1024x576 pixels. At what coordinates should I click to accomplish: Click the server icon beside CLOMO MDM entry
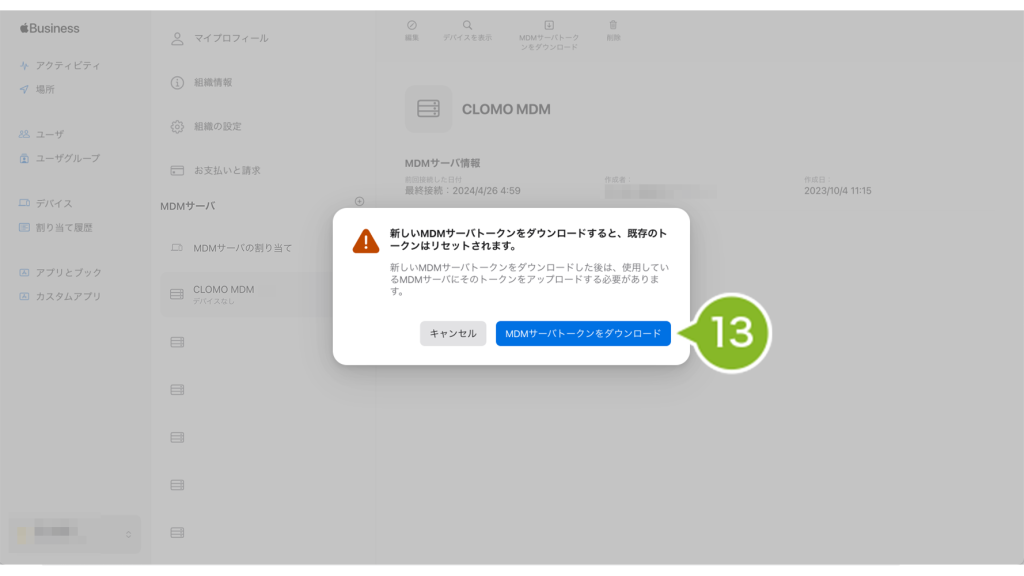(177, 295)
